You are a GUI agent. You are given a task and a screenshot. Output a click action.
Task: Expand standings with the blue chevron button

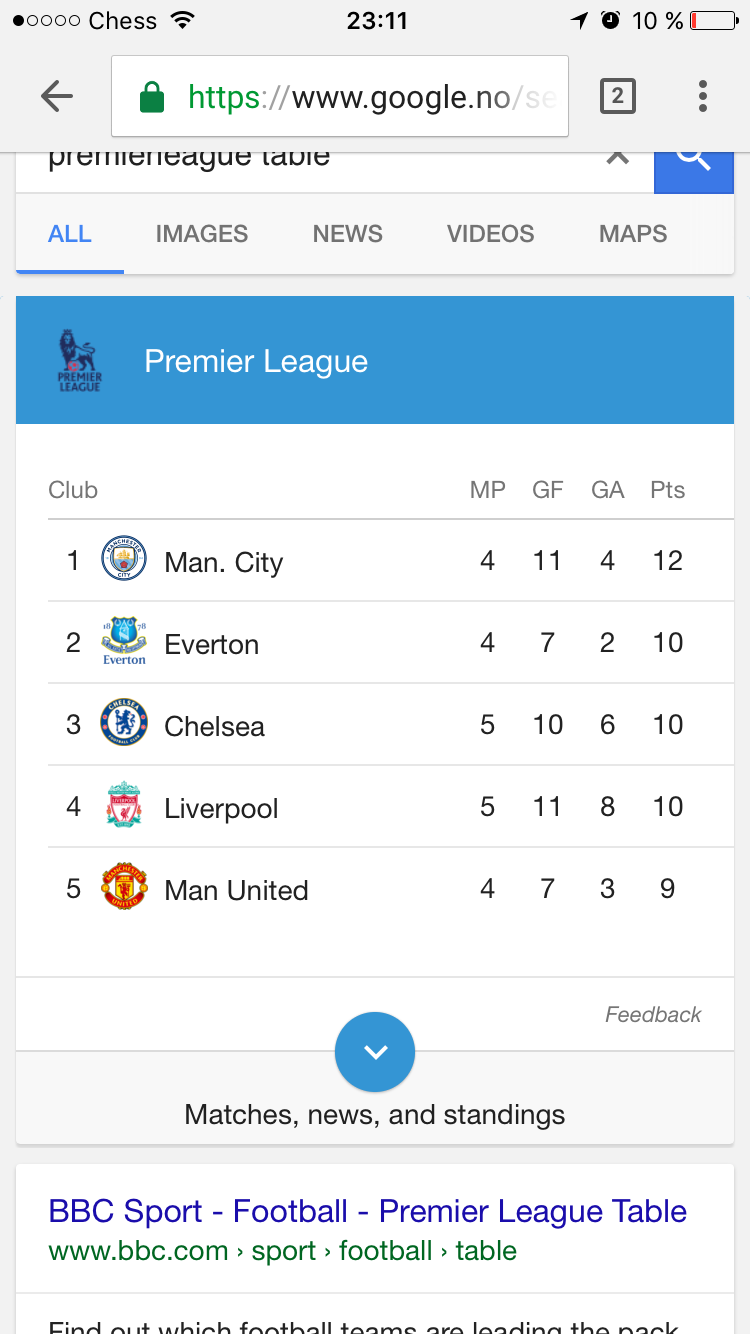pos(375,1052)
